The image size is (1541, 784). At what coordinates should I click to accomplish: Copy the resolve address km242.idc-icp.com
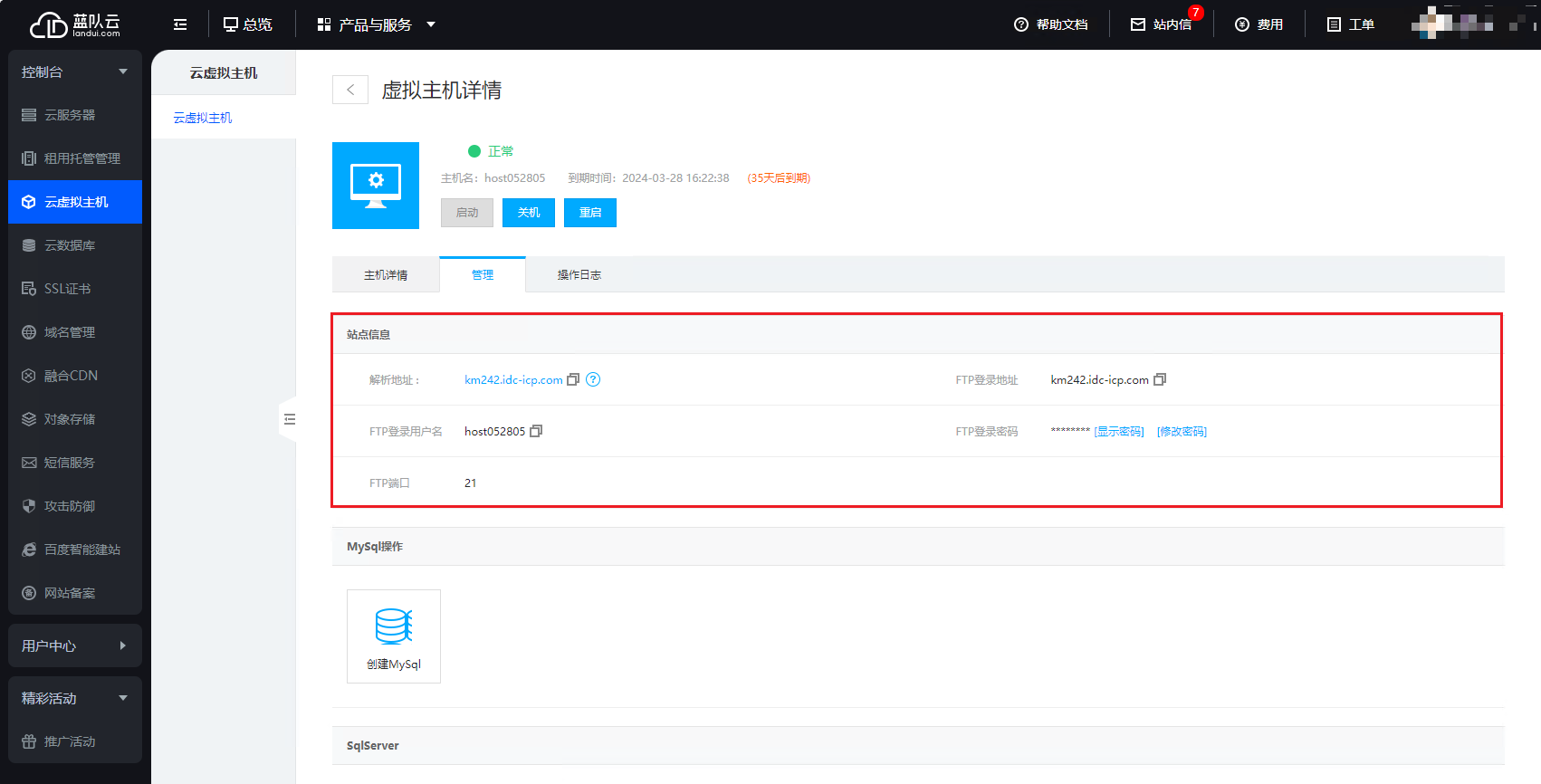pos(572,379)
